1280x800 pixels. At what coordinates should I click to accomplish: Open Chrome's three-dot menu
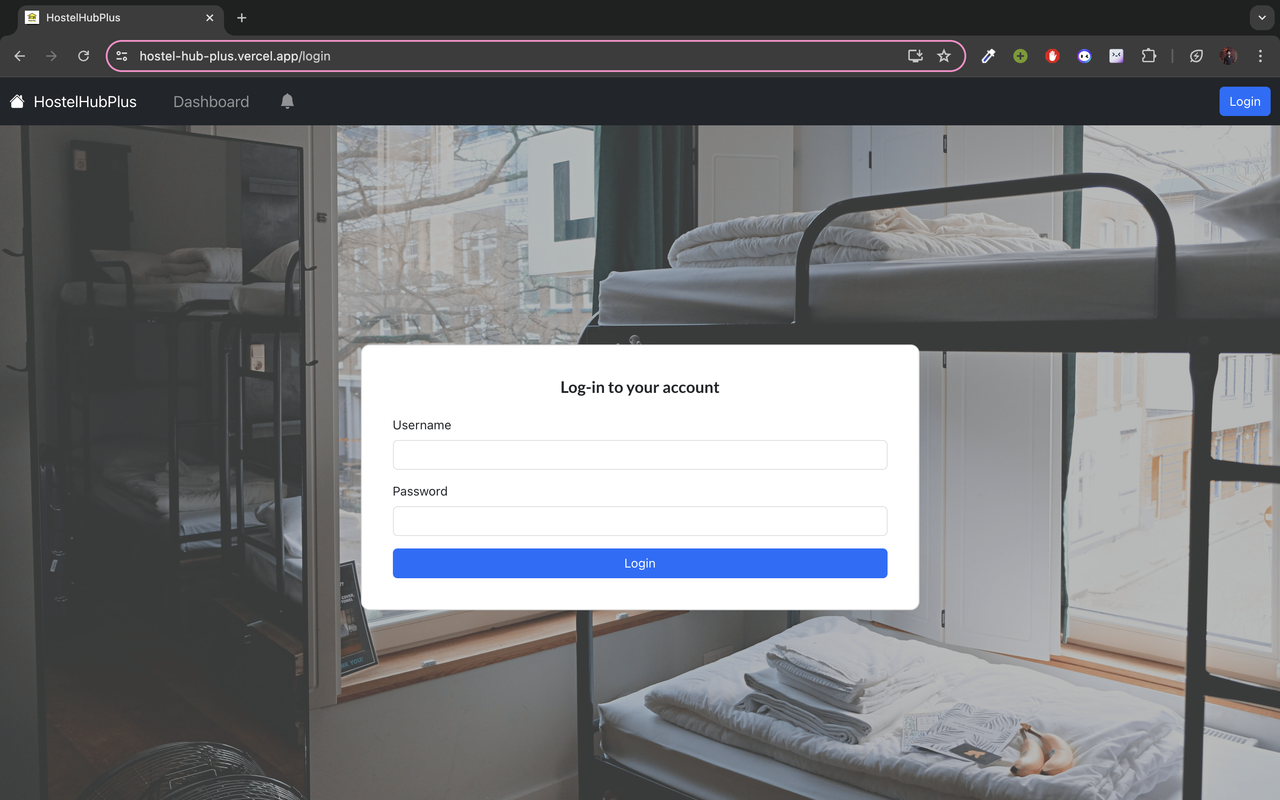pos(1260,56)
